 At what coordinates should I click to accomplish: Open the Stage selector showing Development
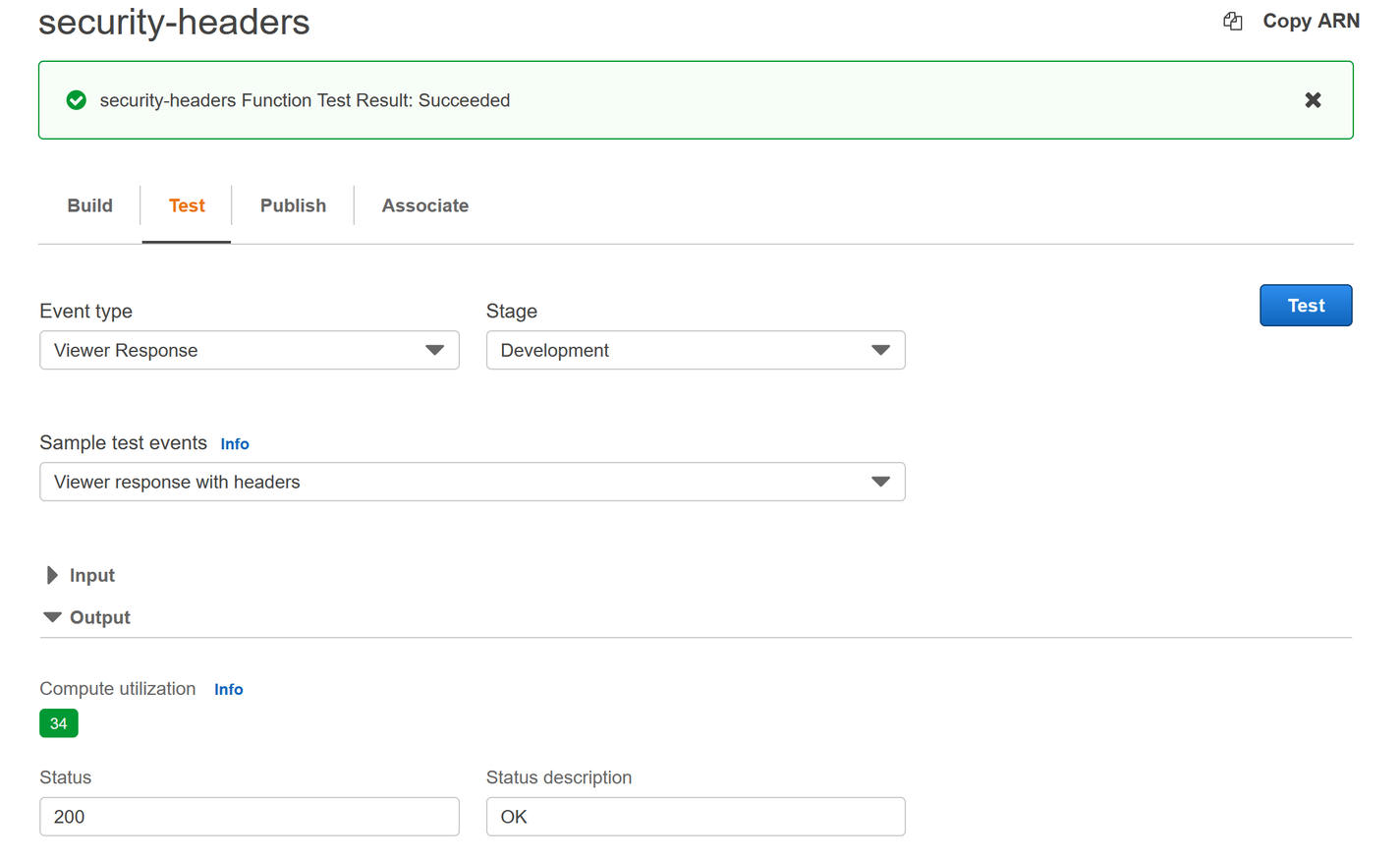tap(695, 350)
